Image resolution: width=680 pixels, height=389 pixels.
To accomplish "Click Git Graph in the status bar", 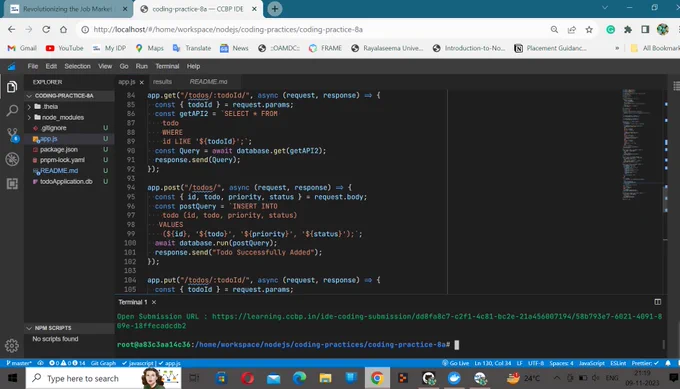I will pyautogui.click(x=103, y=363).
